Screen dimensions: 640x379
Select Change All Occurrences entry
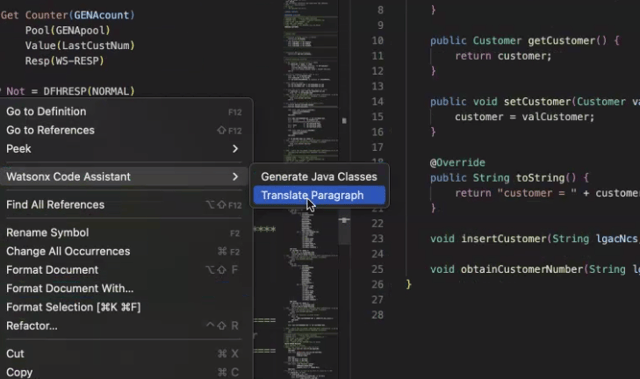(124, 251)
